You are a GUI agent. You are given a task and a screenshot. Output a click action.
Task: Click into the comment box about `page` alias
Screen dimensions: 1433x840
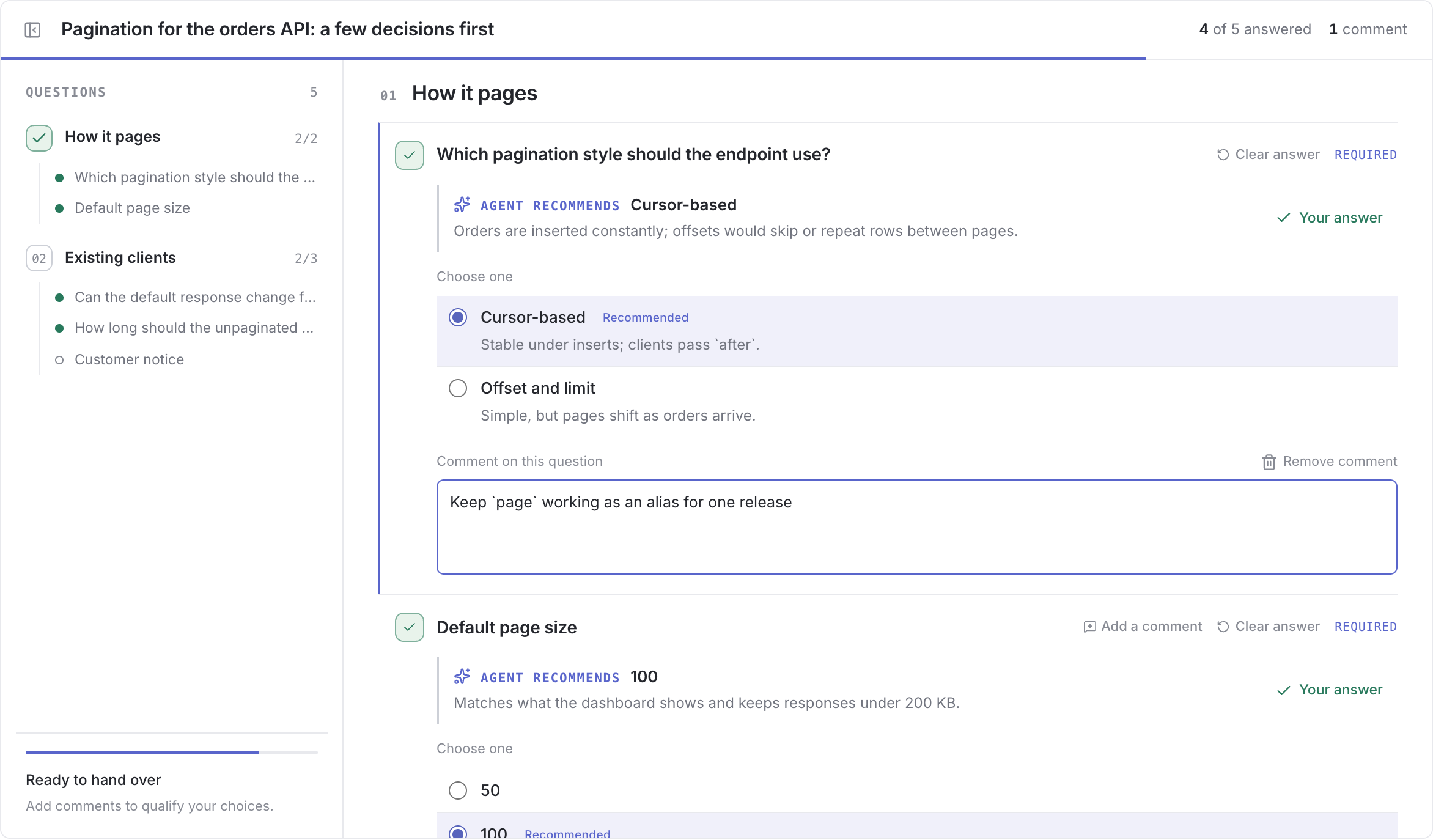pos(916,527)
